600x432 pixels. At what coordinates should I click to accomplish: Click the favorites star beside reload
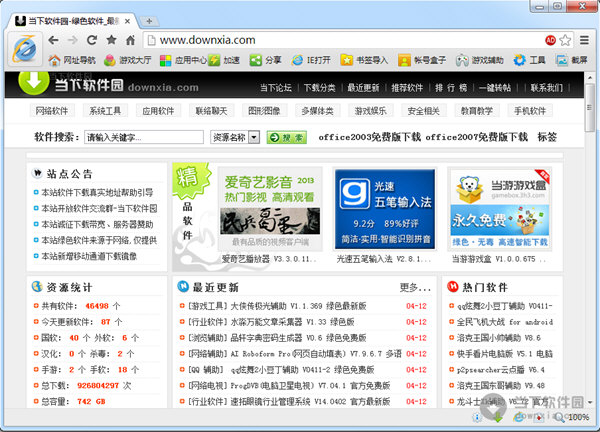[111, 40]
